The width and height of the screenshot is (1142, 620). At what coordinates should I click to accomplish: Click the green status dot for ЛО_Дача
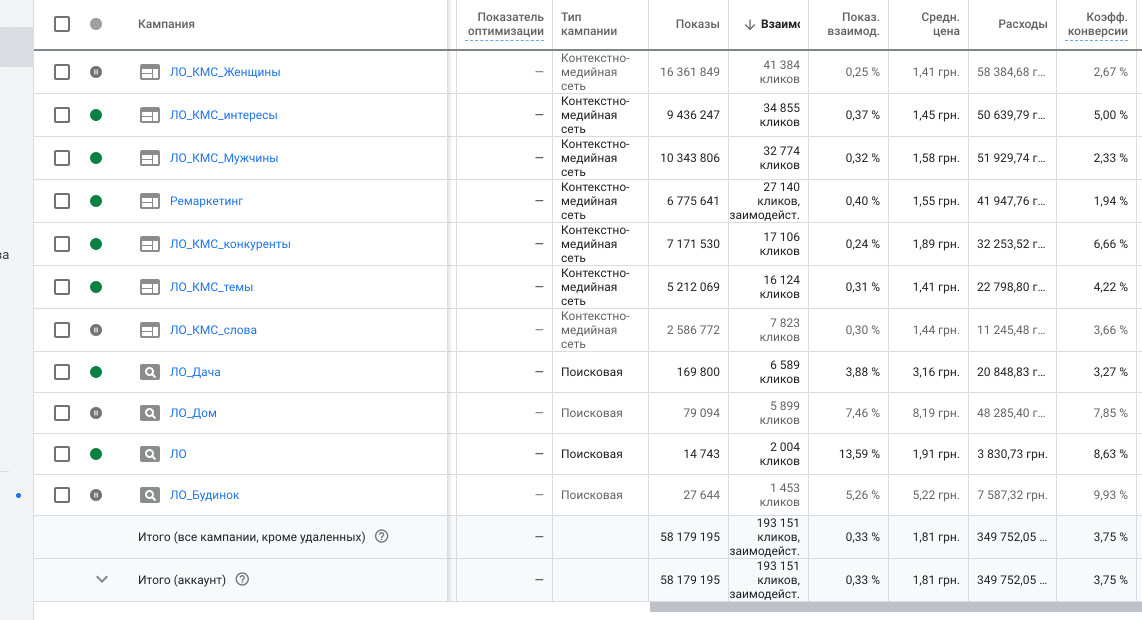pyautogui.click(x=95, y=372)
